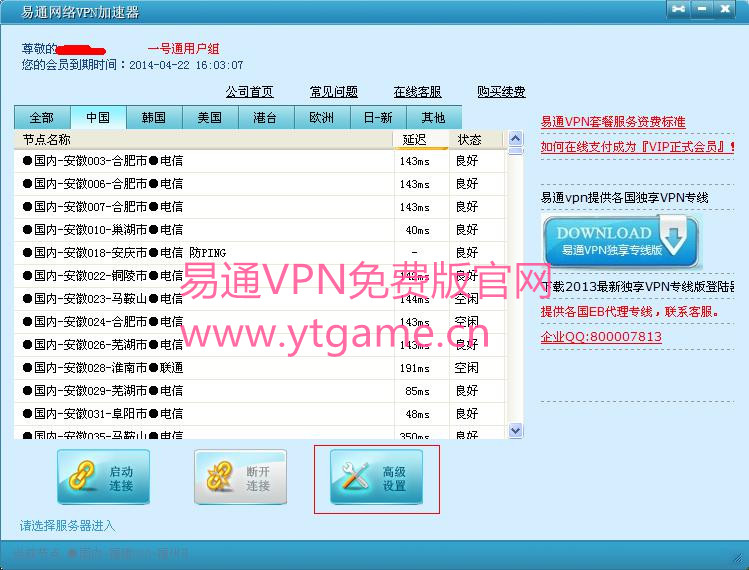Select node 国内-安徽006-合肥市 电信

coord(259,184)
